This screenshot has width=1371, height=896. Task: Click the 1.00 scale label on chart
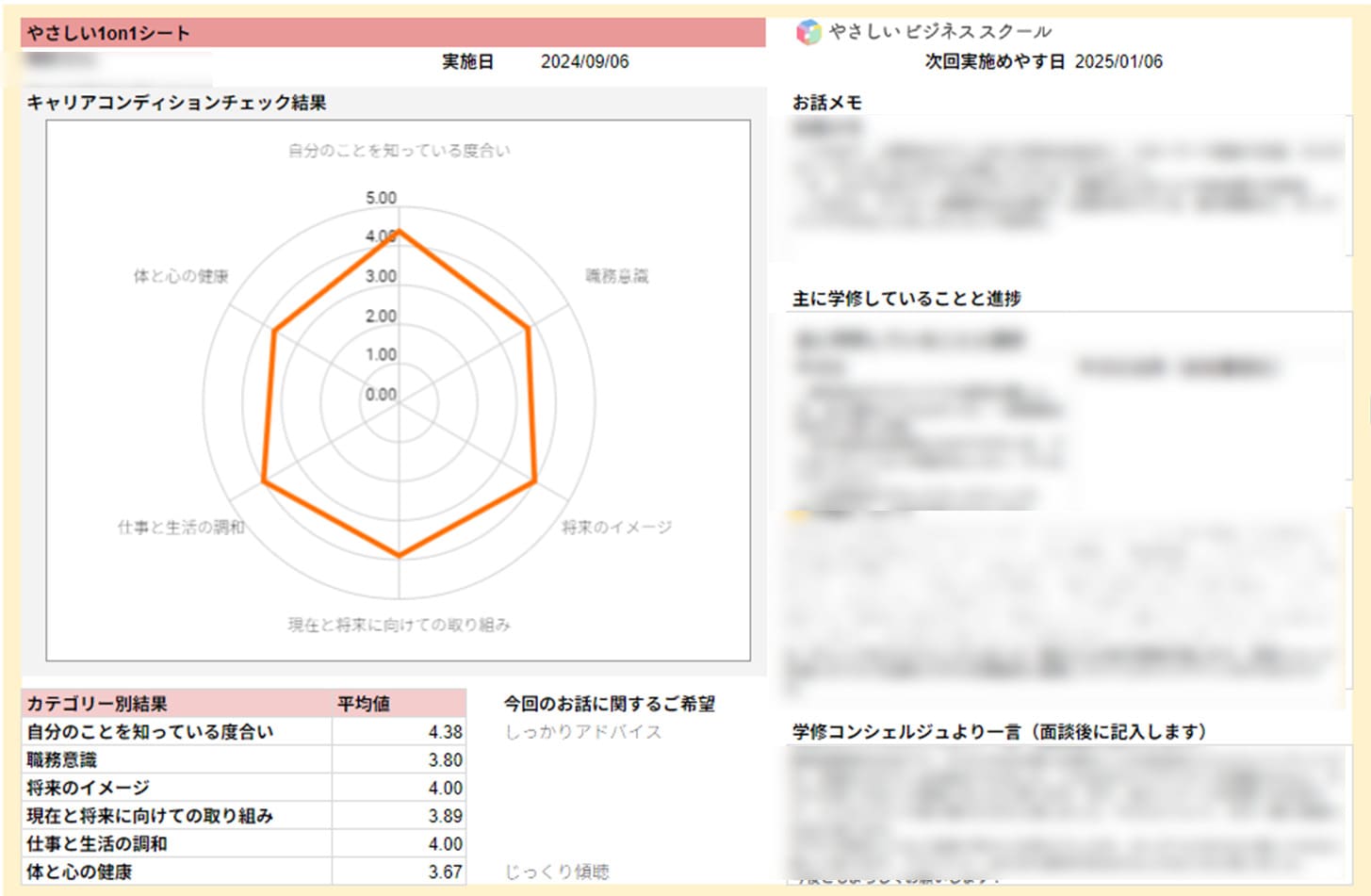tap(381, 355)
